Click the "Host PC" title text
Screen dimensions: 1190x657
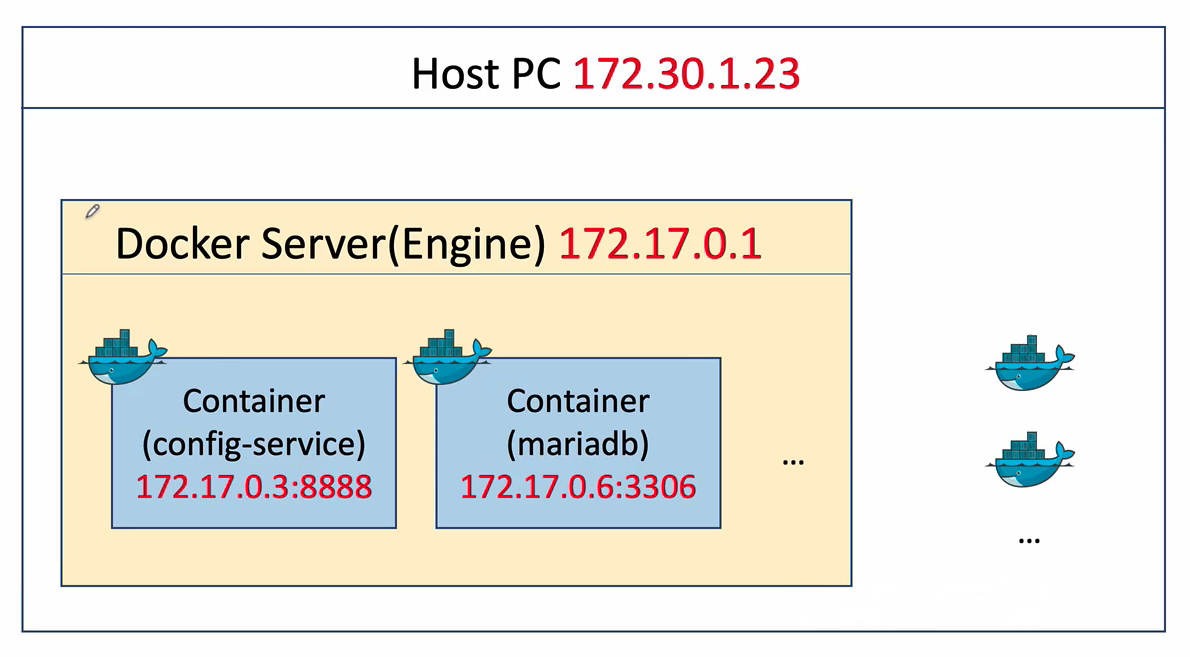(x=486, y=75)
